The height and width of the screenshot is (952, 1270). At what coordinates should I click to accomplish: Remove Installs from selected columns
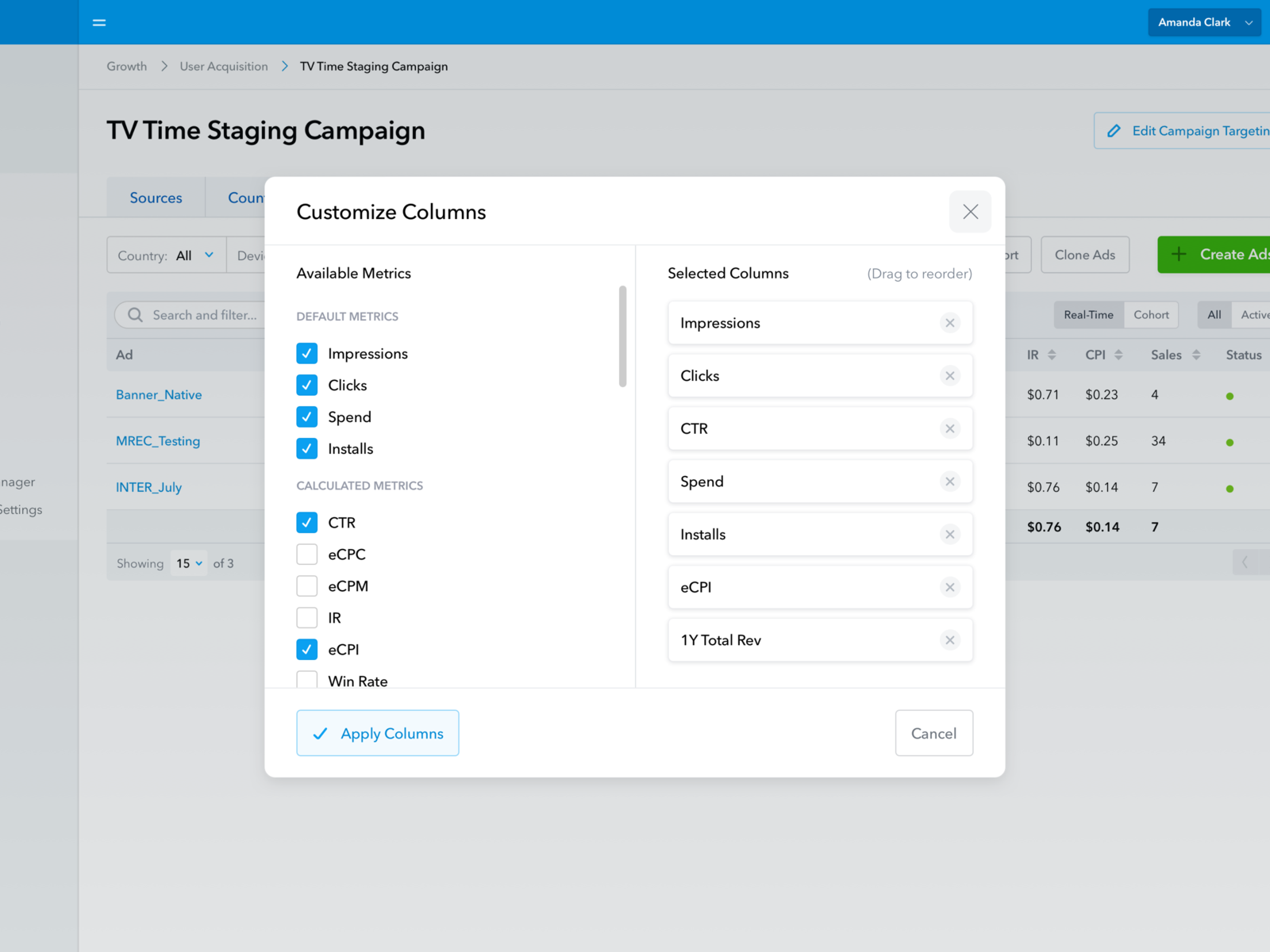click(x=949, y=535)
